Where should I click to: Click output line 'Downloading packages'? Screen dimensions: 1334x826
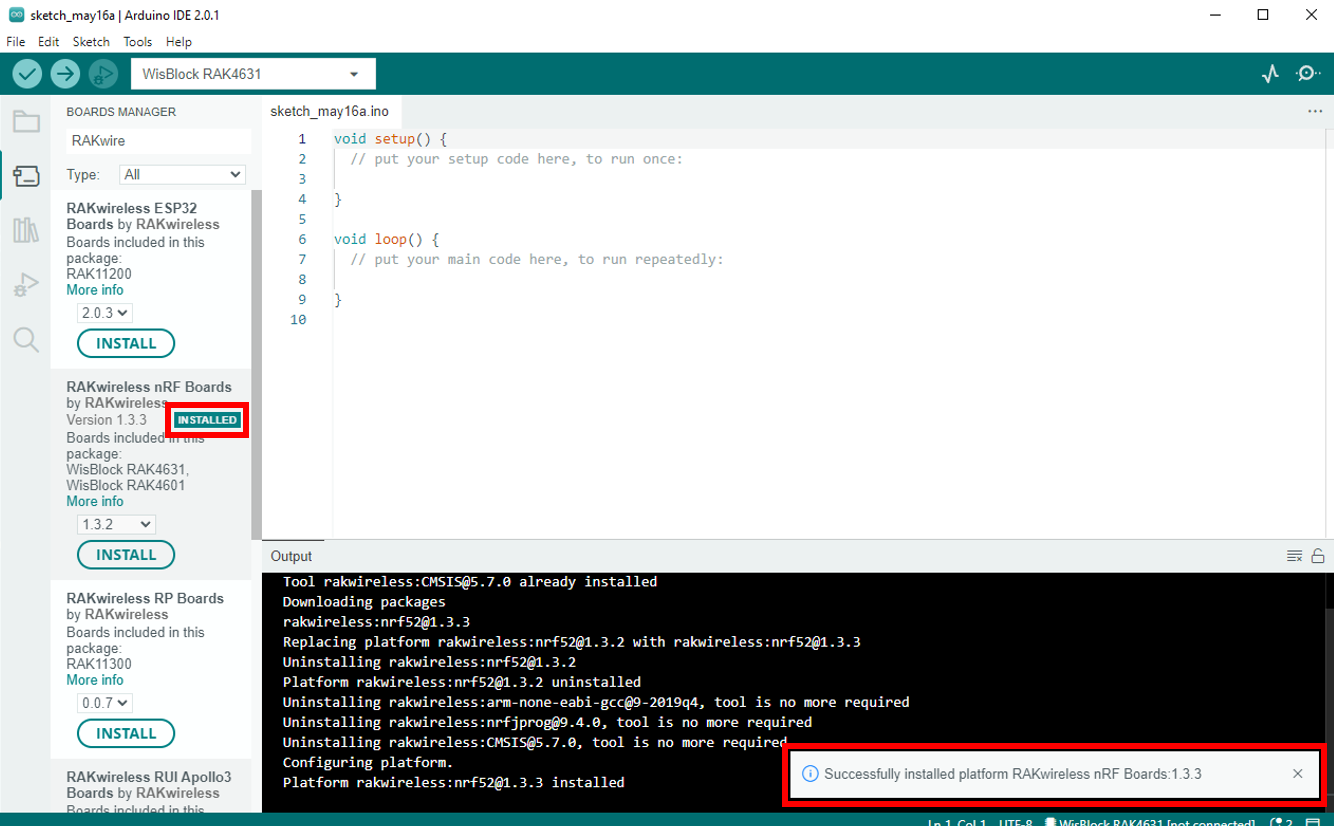click(364, 602)
